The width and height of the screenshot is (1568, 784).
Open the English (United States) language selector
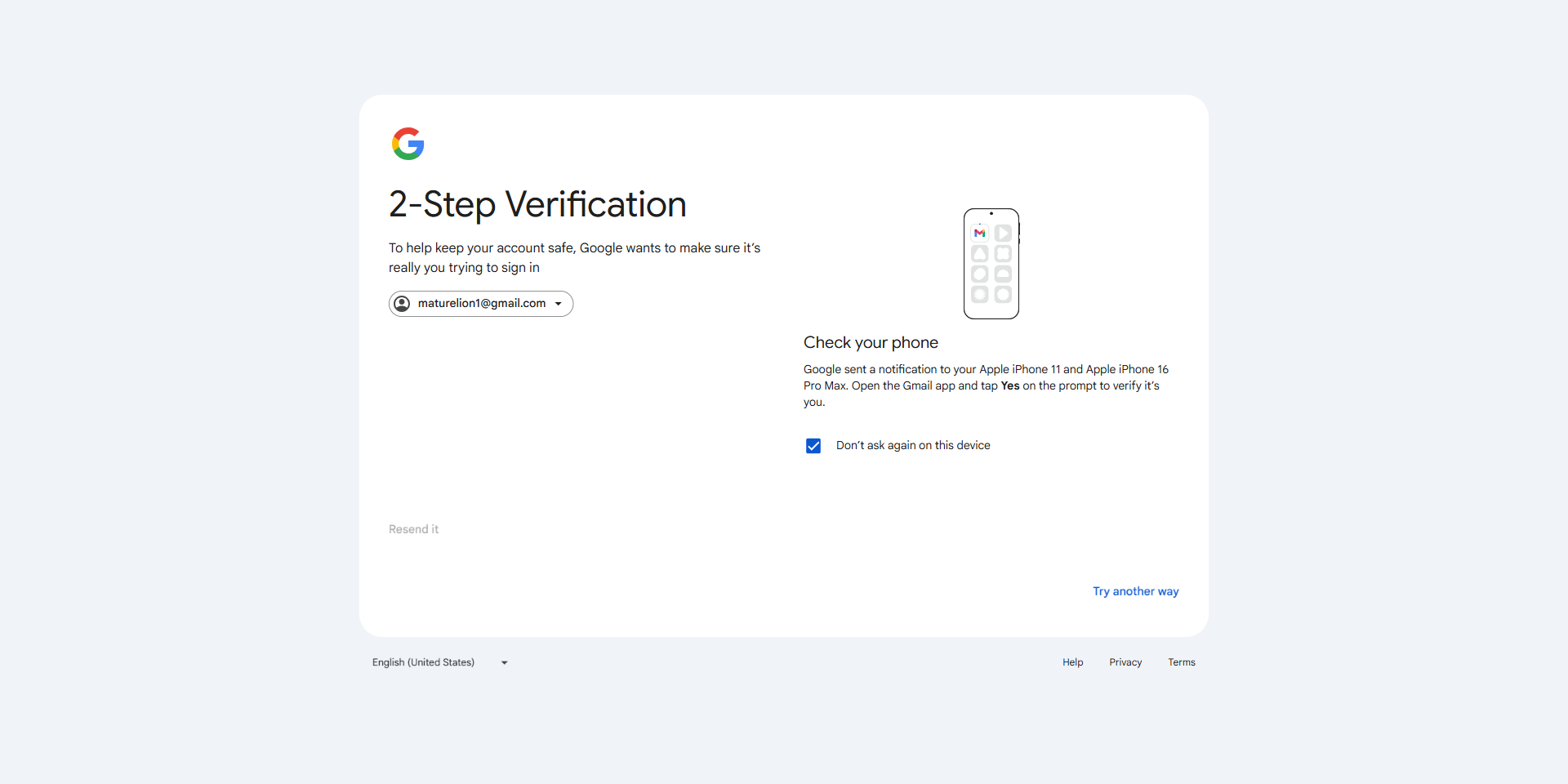pyautogui.click(x=423, y=662)
